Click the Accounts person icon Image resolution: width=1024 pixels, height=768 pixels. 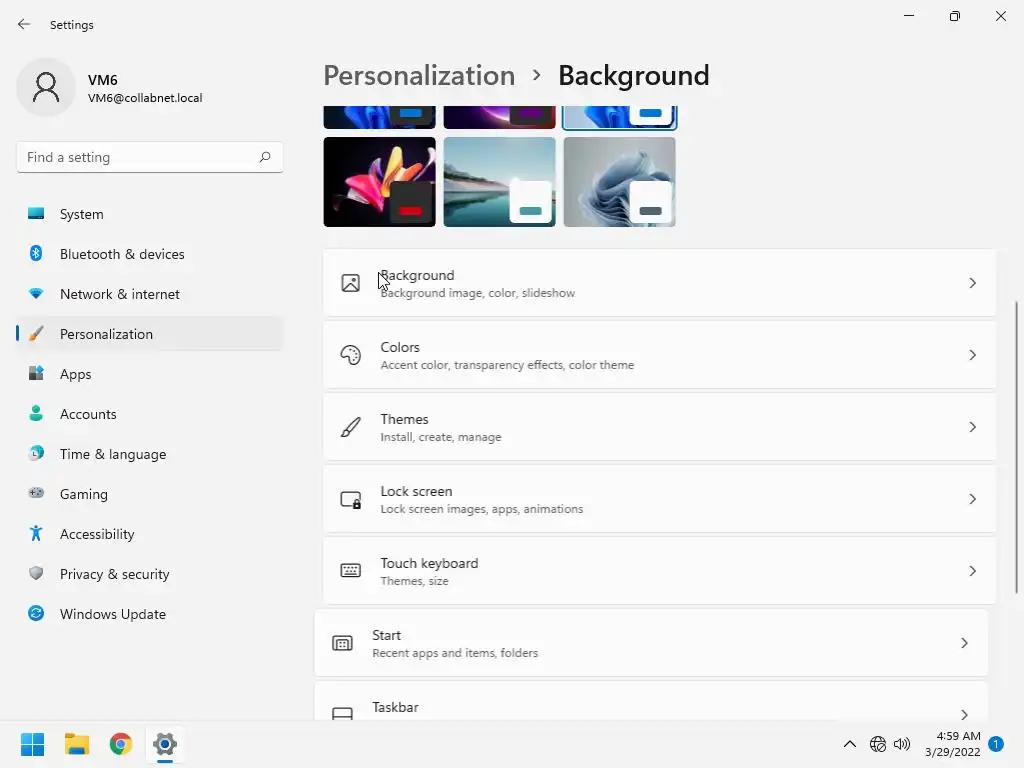click(36, 413)
